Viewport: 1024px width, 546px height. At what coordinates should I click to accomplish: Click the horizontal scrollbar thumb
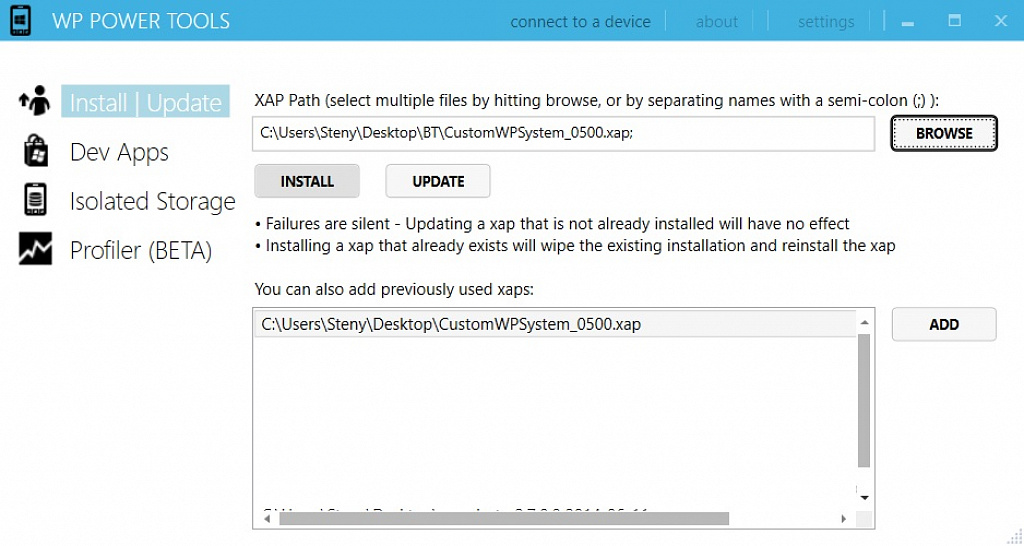pyautogui.click(x=504, y=519)
